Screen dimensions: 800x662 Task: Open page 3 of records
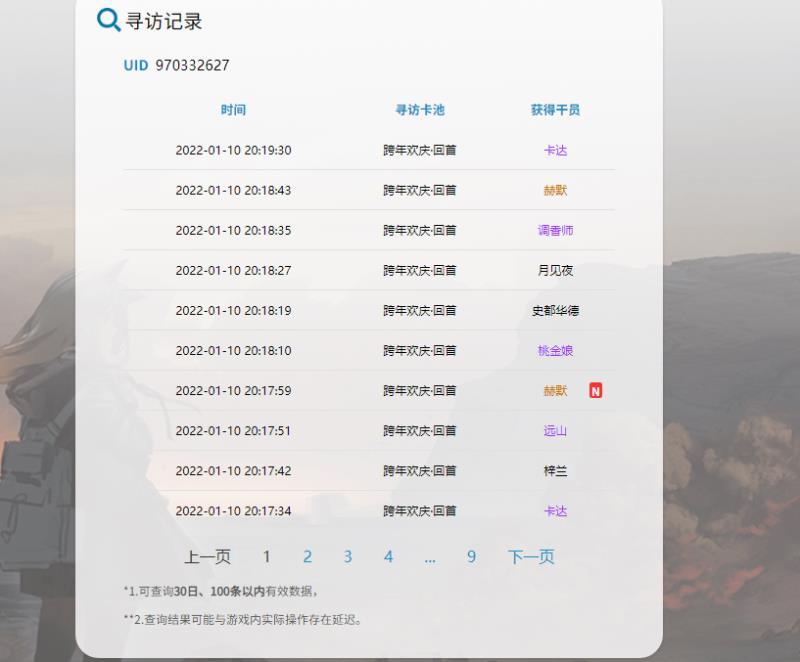coord(348,556)
